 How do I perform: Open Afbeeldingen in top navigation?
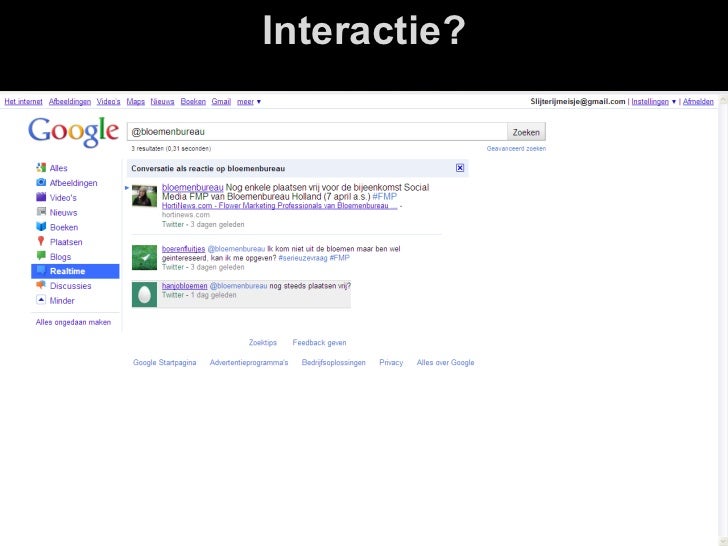click(70, 102)
